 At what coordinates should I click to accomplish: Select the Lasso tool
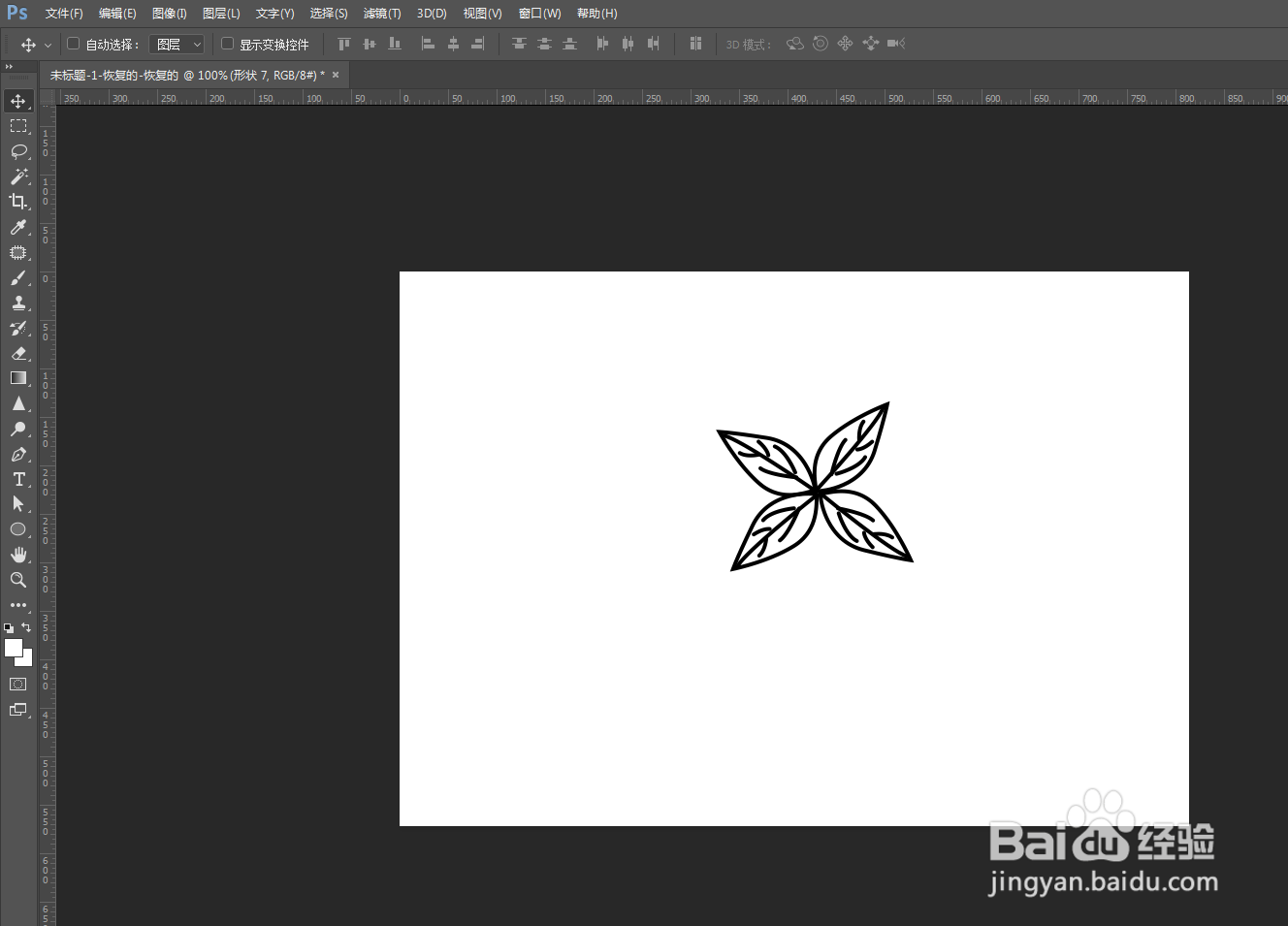click(18, 151)
